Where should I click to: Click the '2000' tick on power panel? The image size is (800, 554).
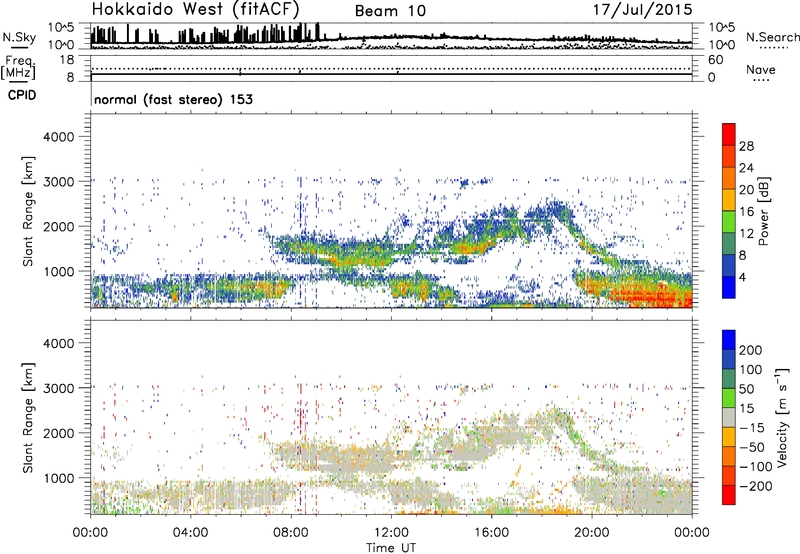(59, 226)
